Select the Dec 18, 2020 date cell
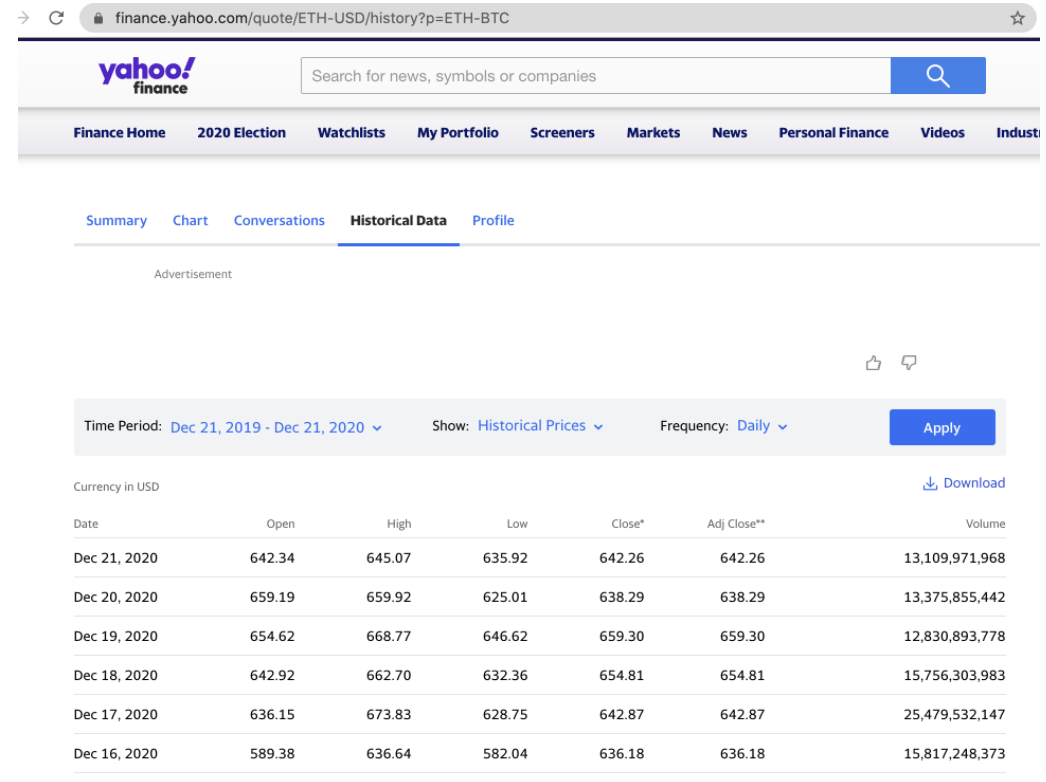This screenshot has height=782, width=1046. [x=115, y=676]
